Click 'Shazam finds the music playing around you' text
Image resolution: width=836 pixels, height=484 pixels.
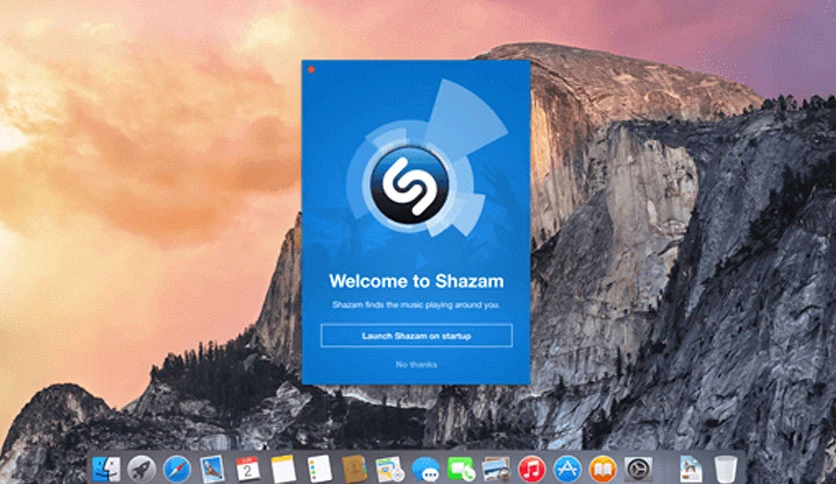click(416, 305)
